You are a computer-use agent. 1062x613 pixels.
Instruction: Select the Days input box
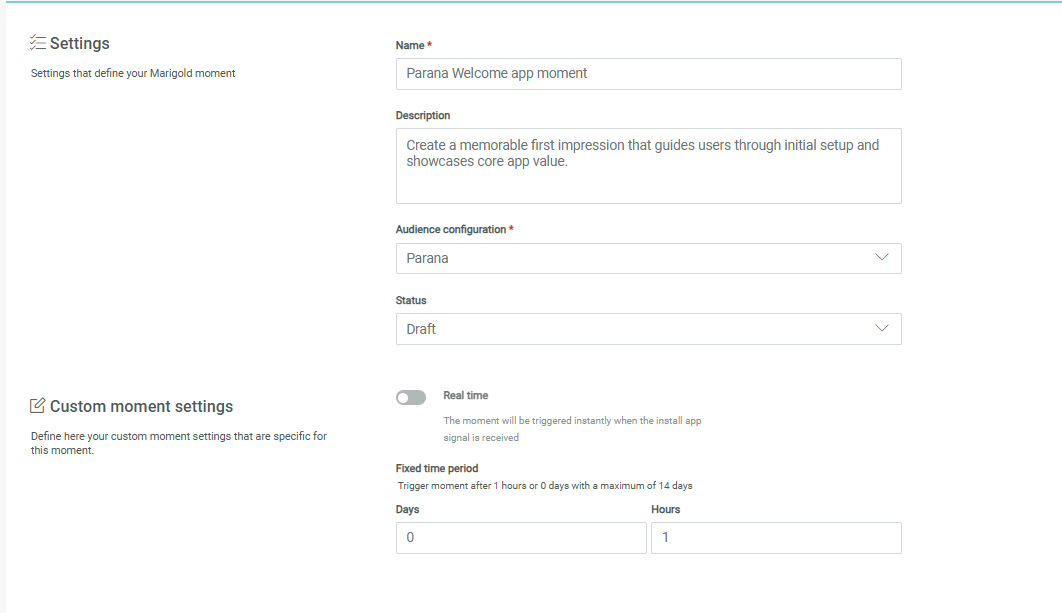521,538
